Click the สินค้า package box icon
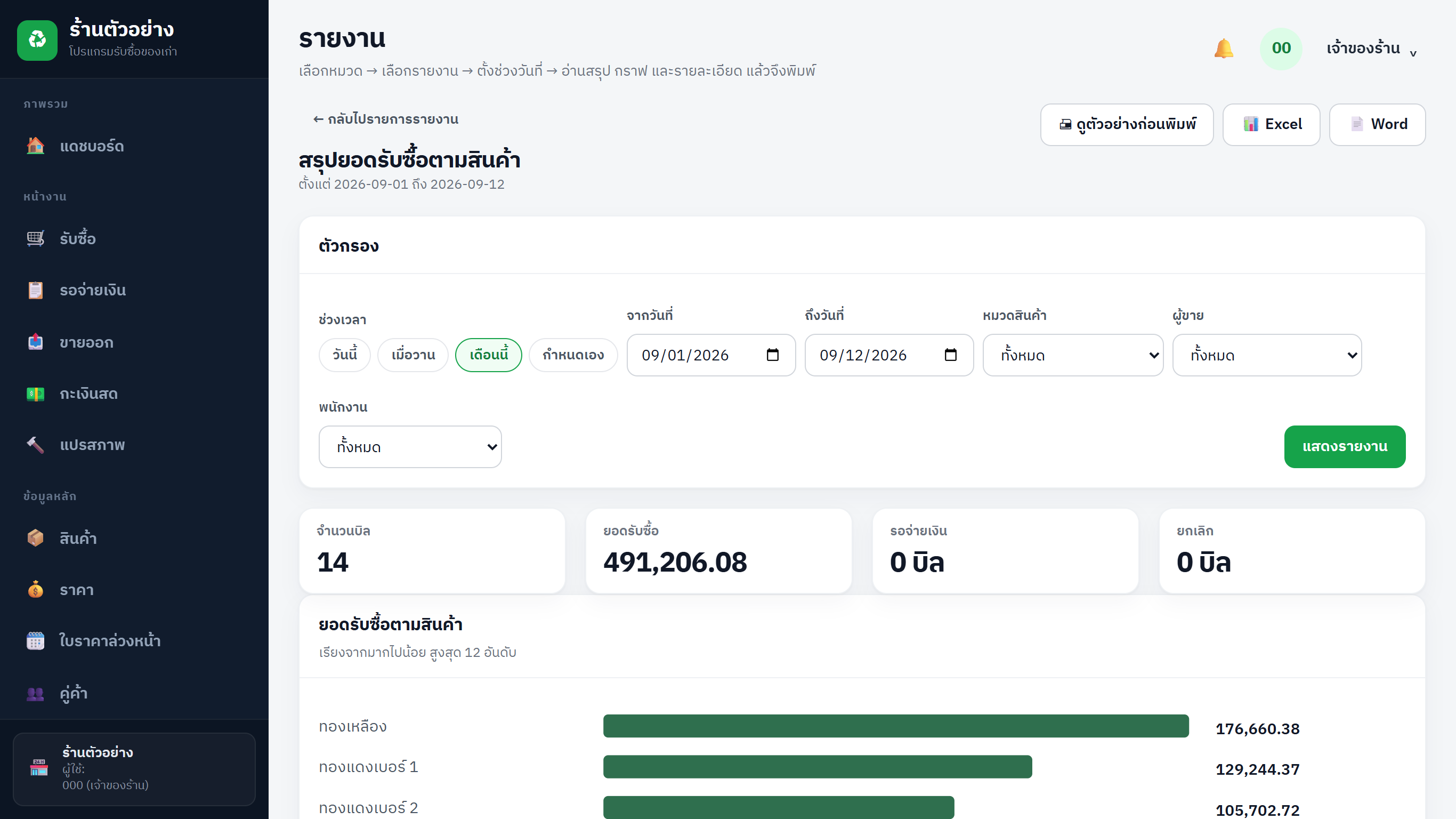Viewport: 1456px width, 819px height. tap(36, 538)
